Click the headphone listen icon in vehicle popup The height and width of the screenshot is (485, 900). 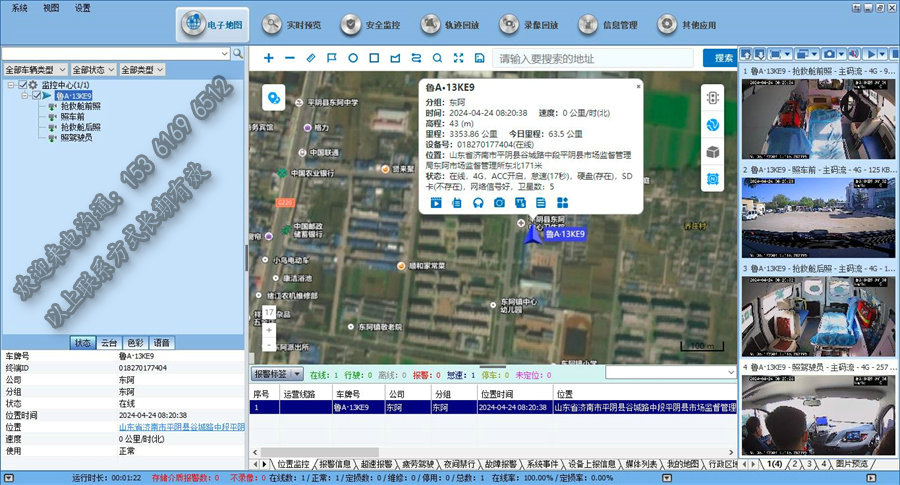pyautogui.click(x=478, y=203)
